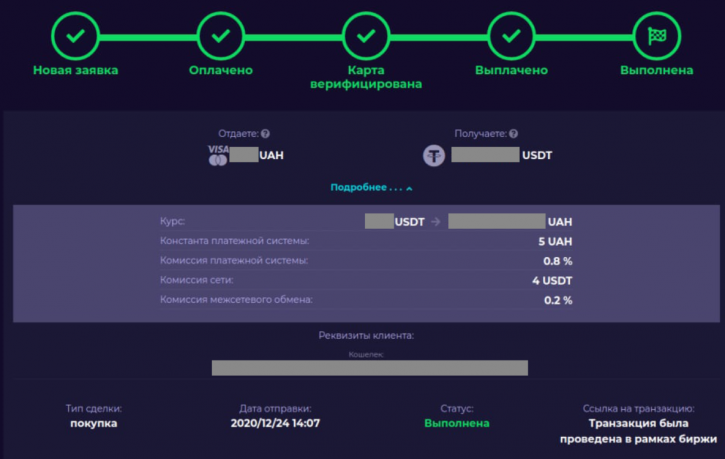
Task: Click the Visa Mastercard payment icon
Action: click(x=218, y=155)
